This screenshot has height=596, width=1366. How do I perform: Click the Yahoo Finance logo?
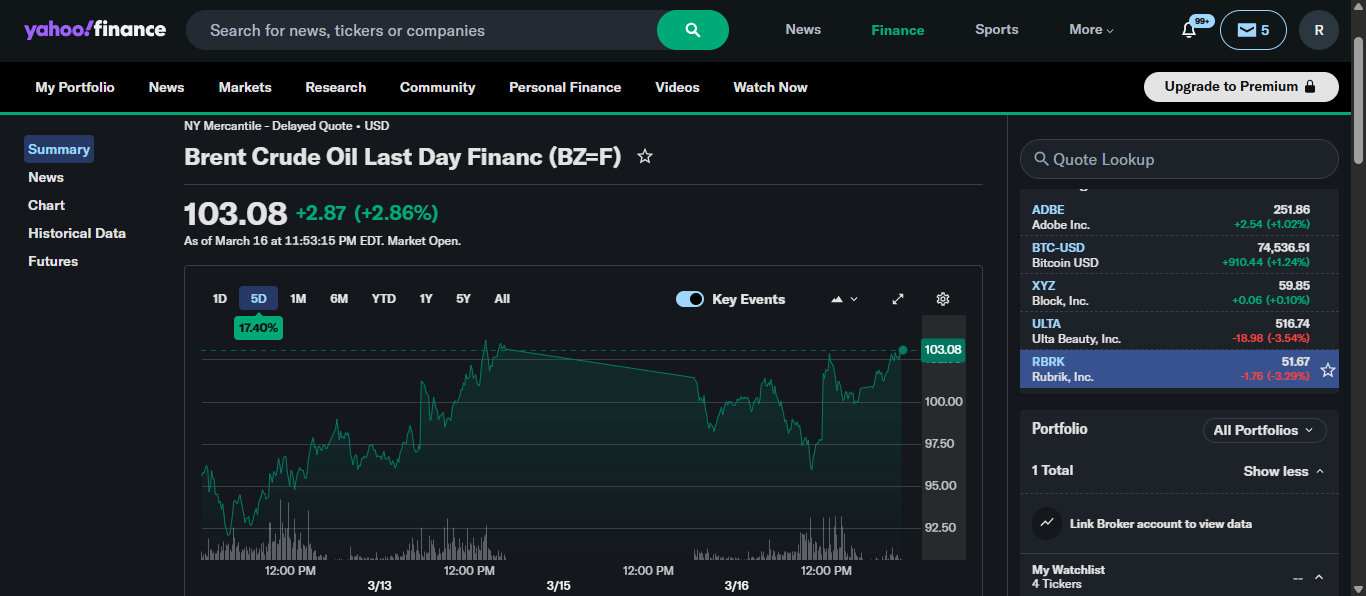(95, 29)
